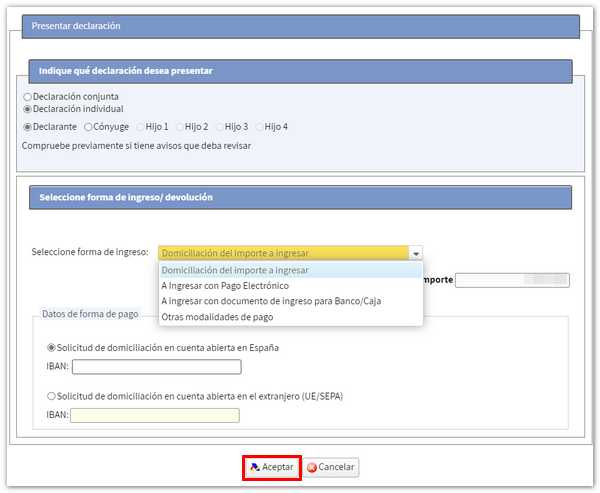
Task: Select the Hijo 4 radio button
Action: tap(259, 127)
